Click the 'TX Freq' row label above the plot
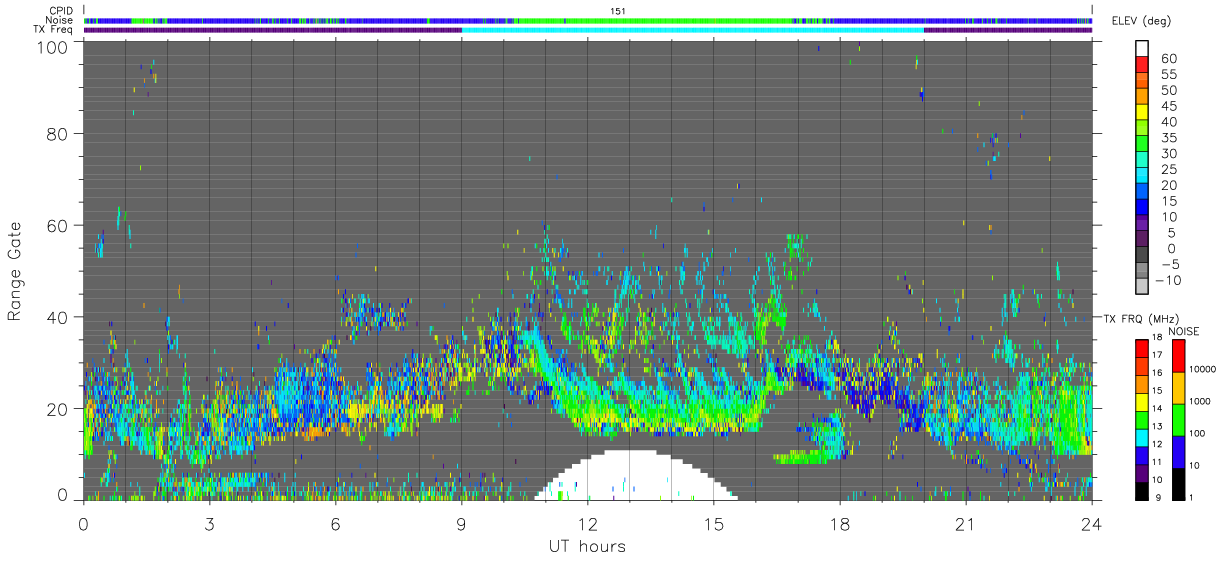Viewport: 1228px width, 567px height. coord(53,30)
